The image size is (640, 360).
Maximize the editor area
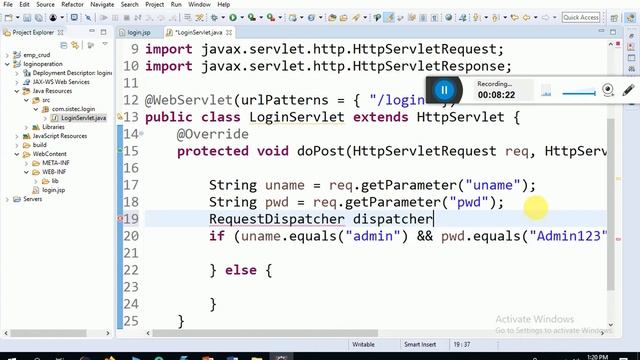pyautogui.click(x=613, y=32)
